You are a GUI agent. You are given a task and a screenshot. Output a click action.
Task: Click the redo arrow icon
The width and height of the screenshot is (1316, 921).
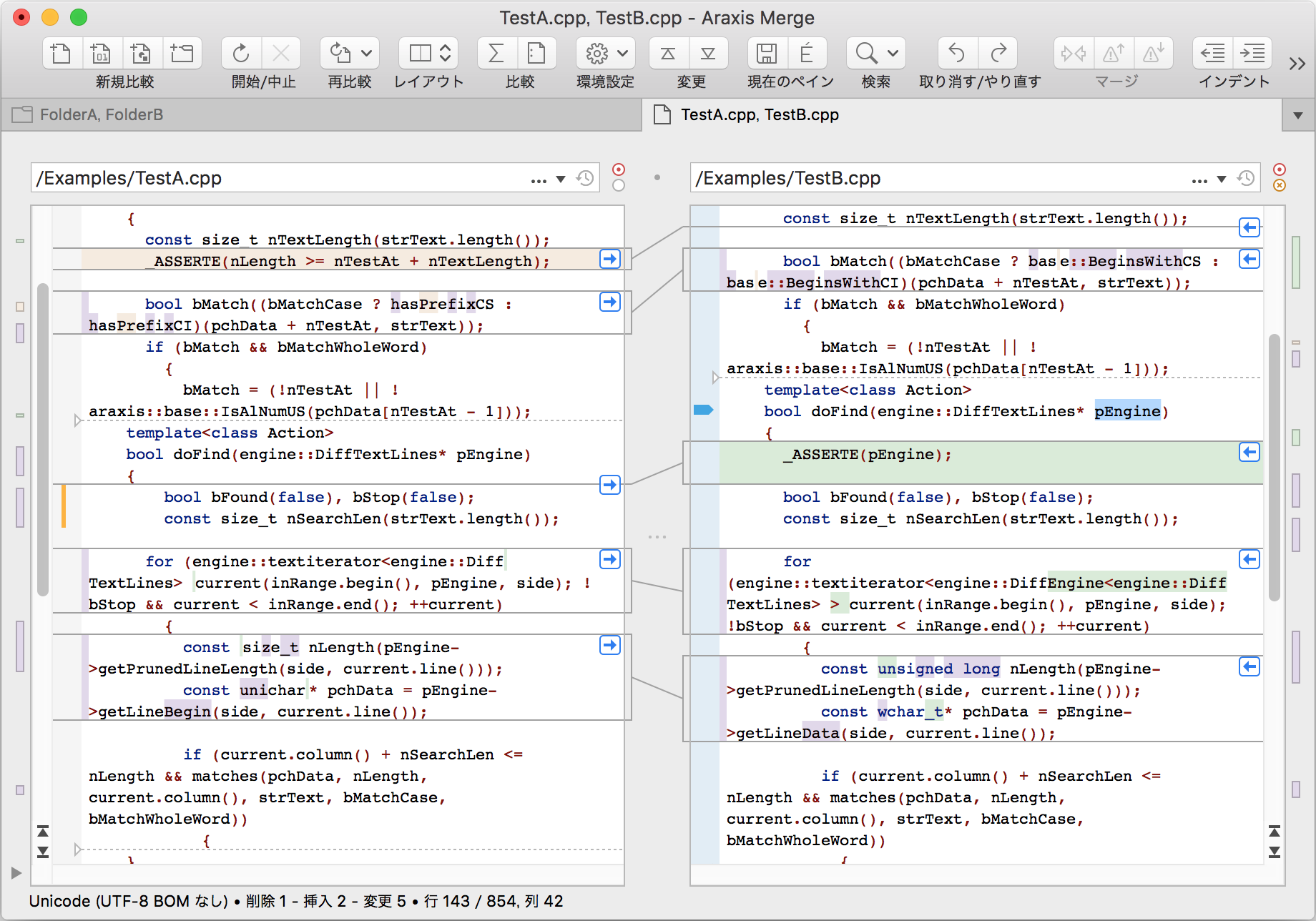point(998,53)
